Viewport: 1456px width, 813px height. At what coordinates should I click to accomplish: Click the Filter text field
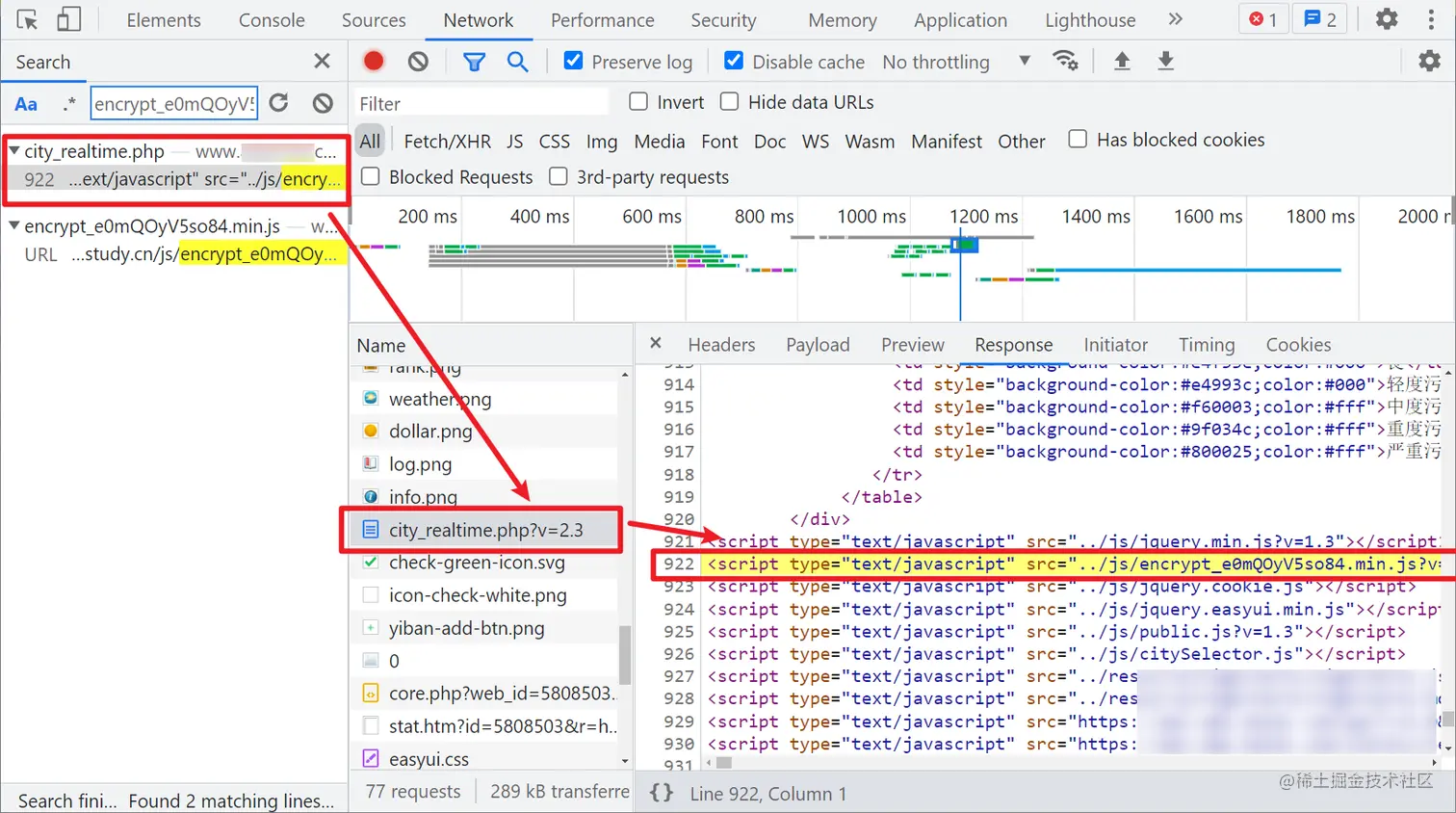(x=481, y=103)
